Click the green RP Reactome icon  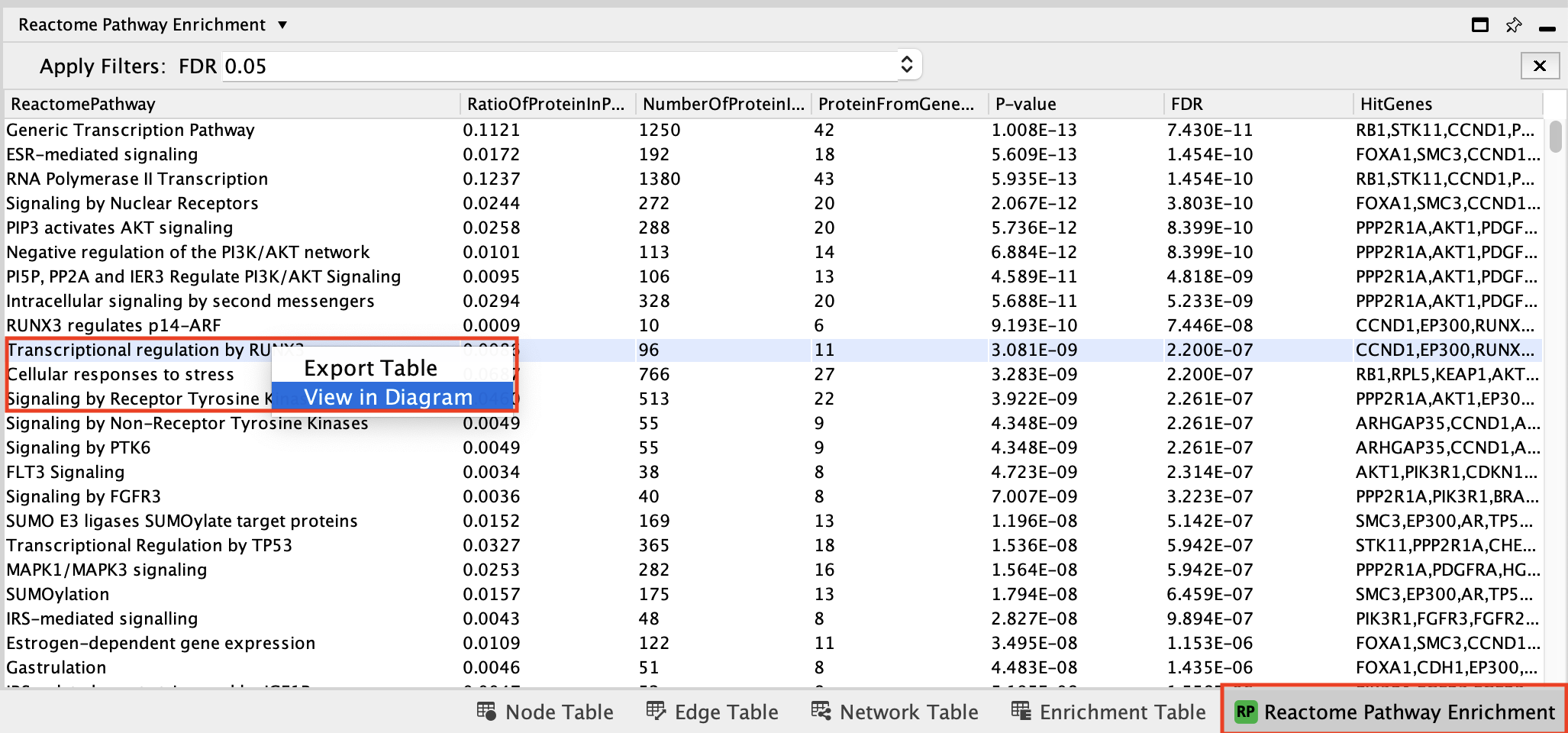1245,712
